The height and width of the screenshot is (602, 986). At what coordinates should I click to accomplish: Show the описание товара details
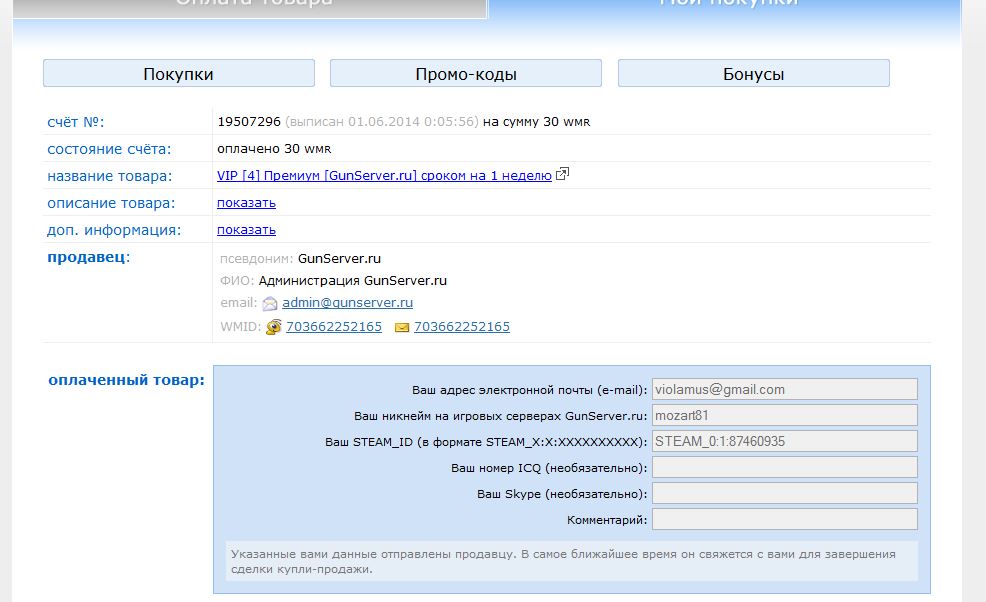coord(246,202)
